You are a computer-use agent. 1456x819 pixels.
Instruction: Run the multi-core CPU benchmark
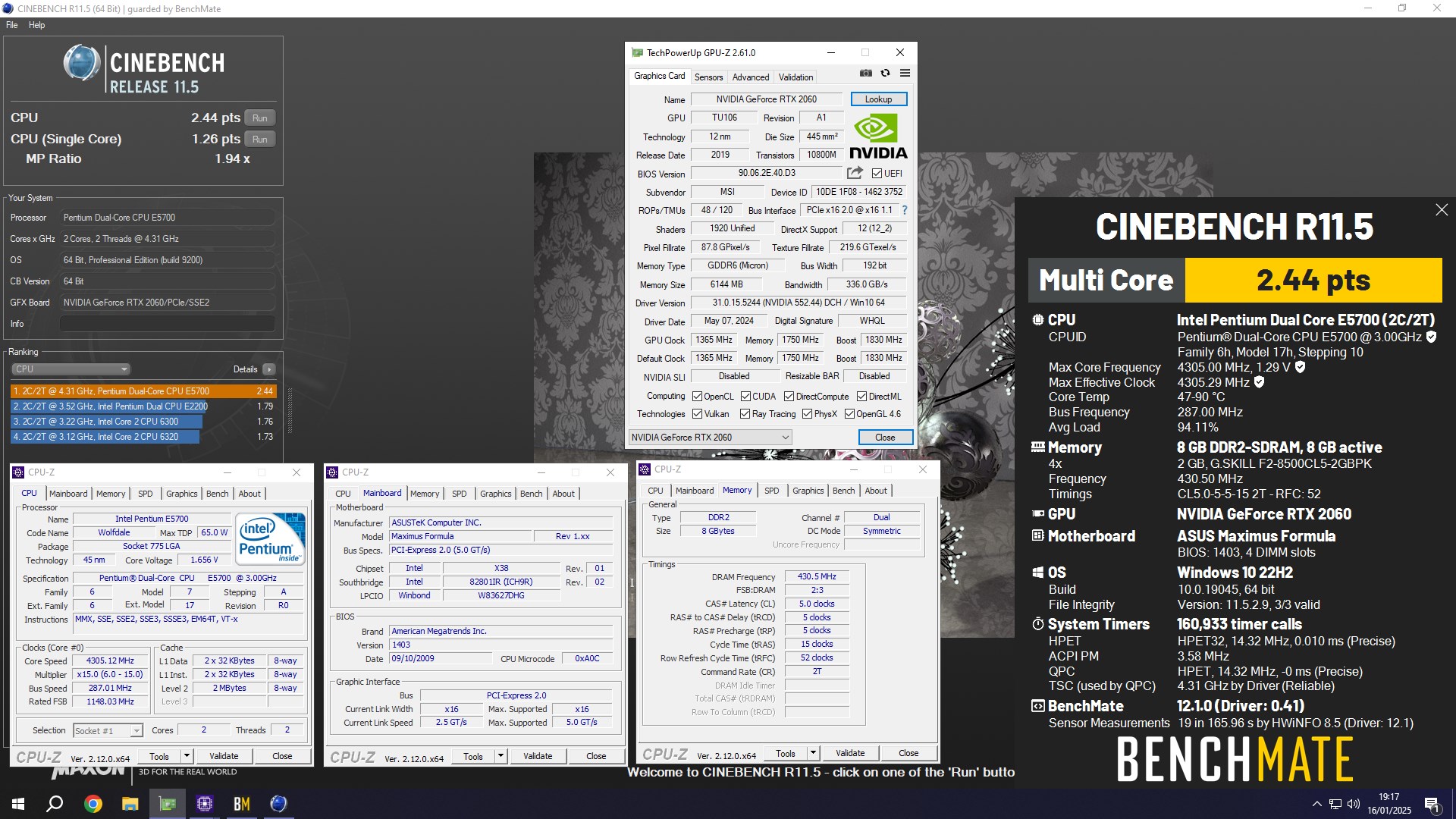coord(259,118)
